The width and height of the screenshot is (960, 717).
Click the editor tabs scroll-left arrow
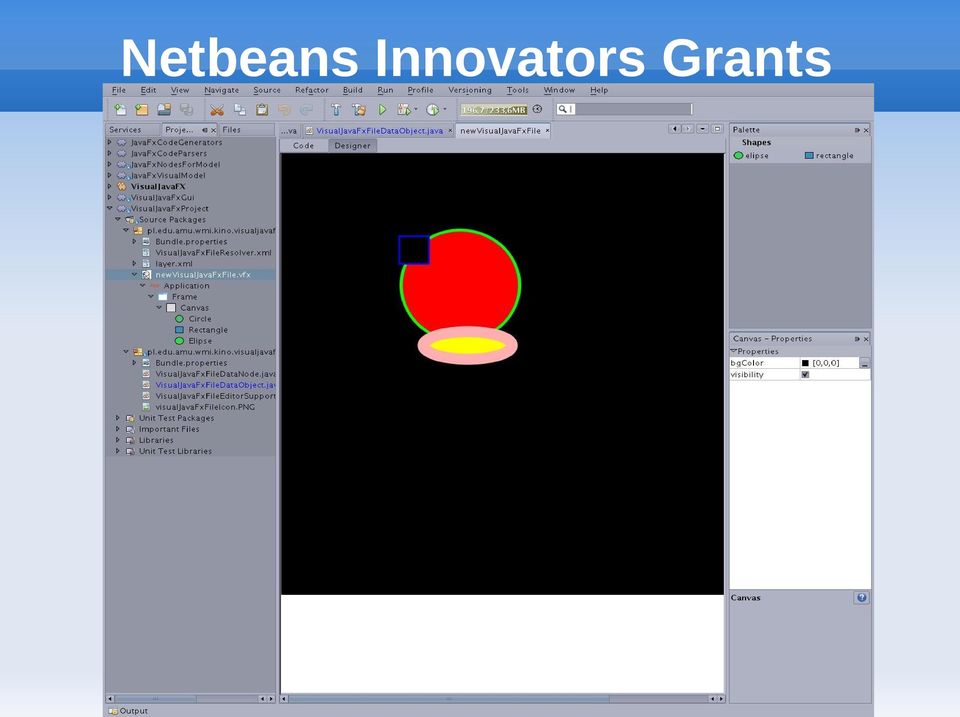tap(675, 129)
